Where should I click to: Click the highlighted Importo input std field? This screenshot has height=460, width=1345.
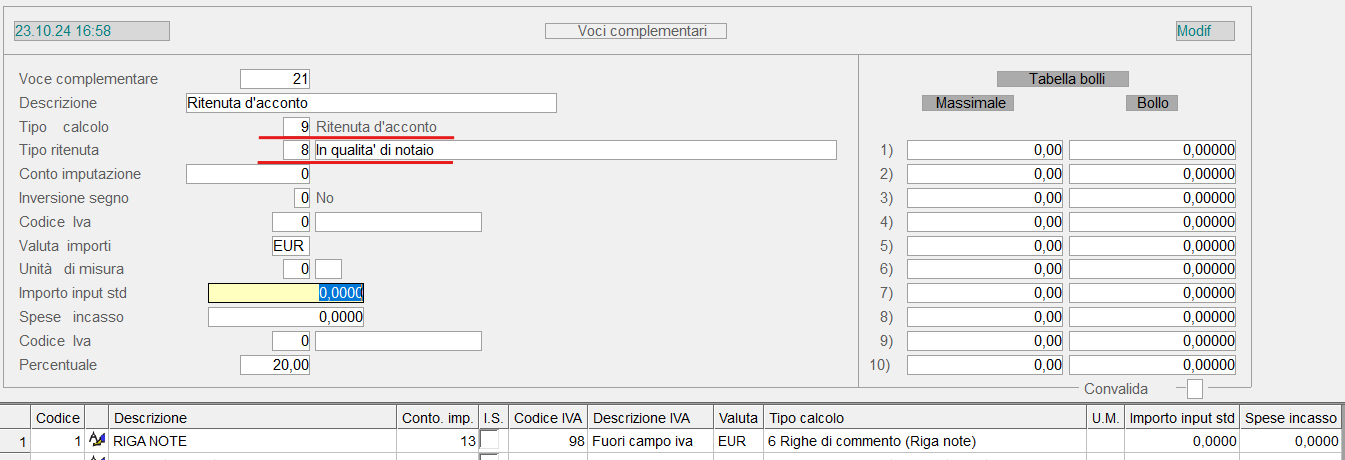point(285,293)
